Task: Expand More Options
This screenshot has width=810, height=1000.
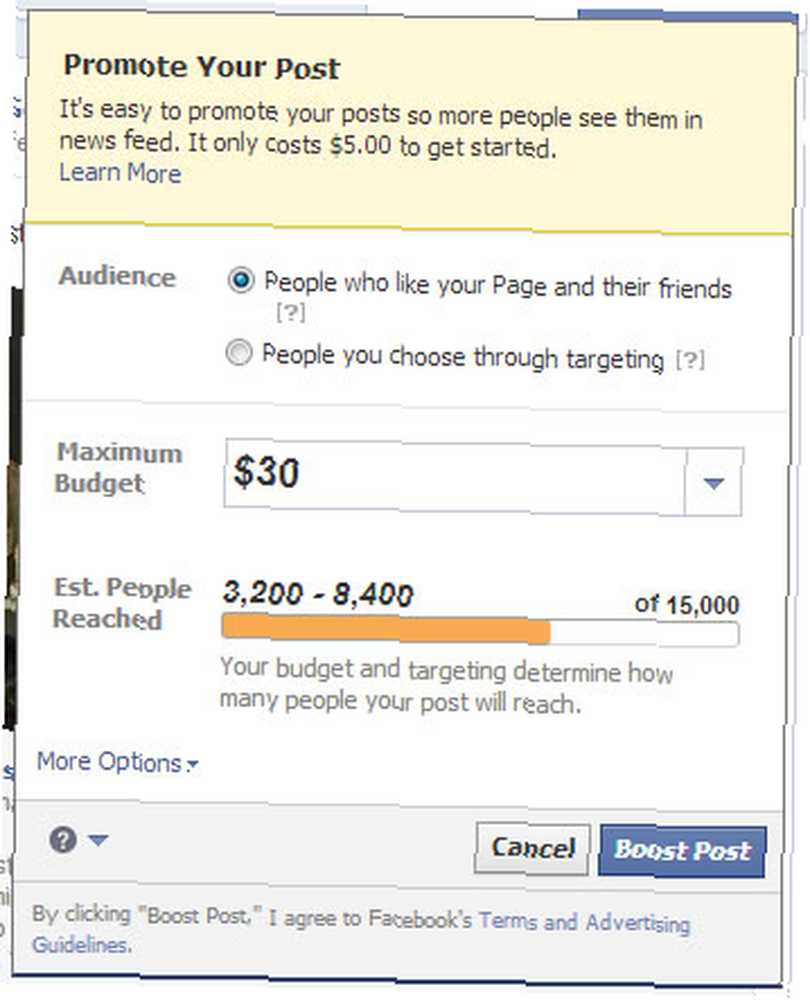Action: 117,762
